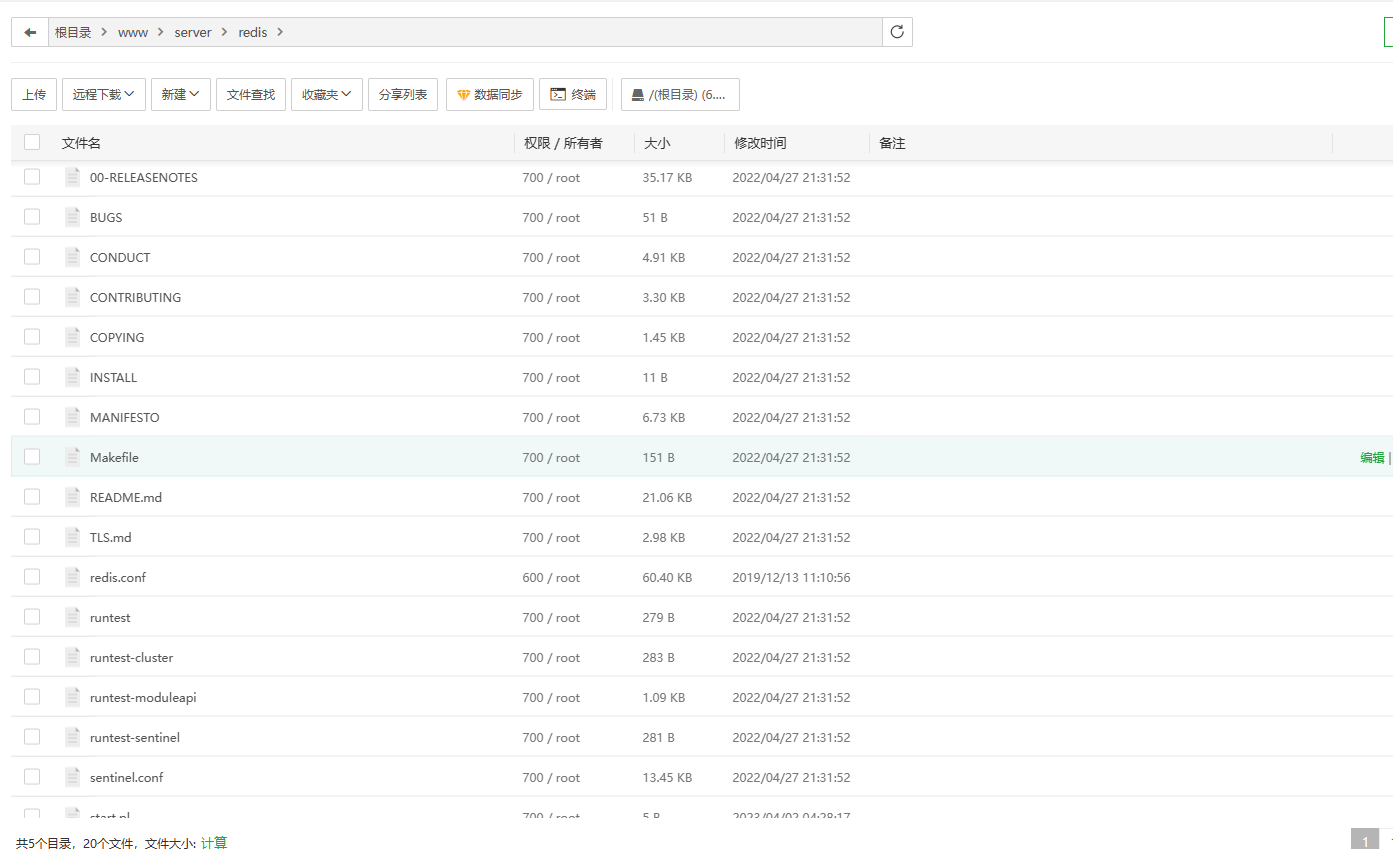
Task: Click the file icon beside CONTRIBUTING
Action: 72,297
